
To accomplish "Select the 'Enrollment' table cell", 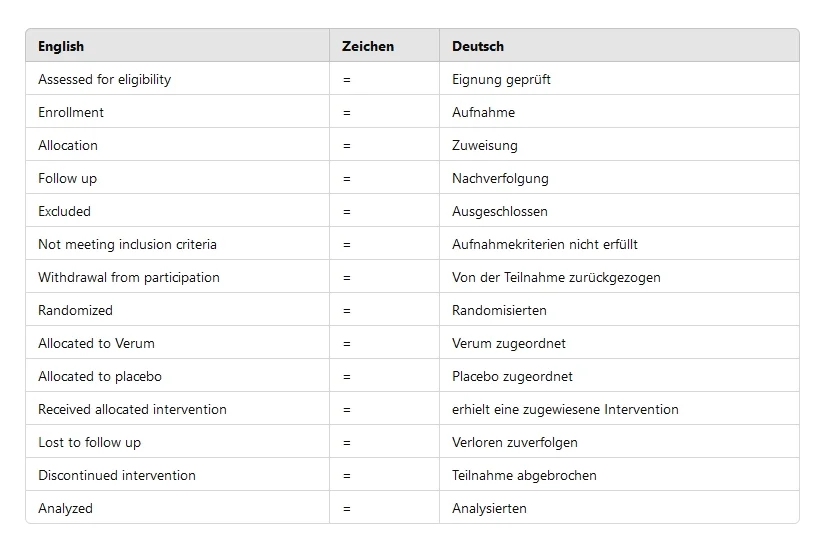I will click(71, 112).
